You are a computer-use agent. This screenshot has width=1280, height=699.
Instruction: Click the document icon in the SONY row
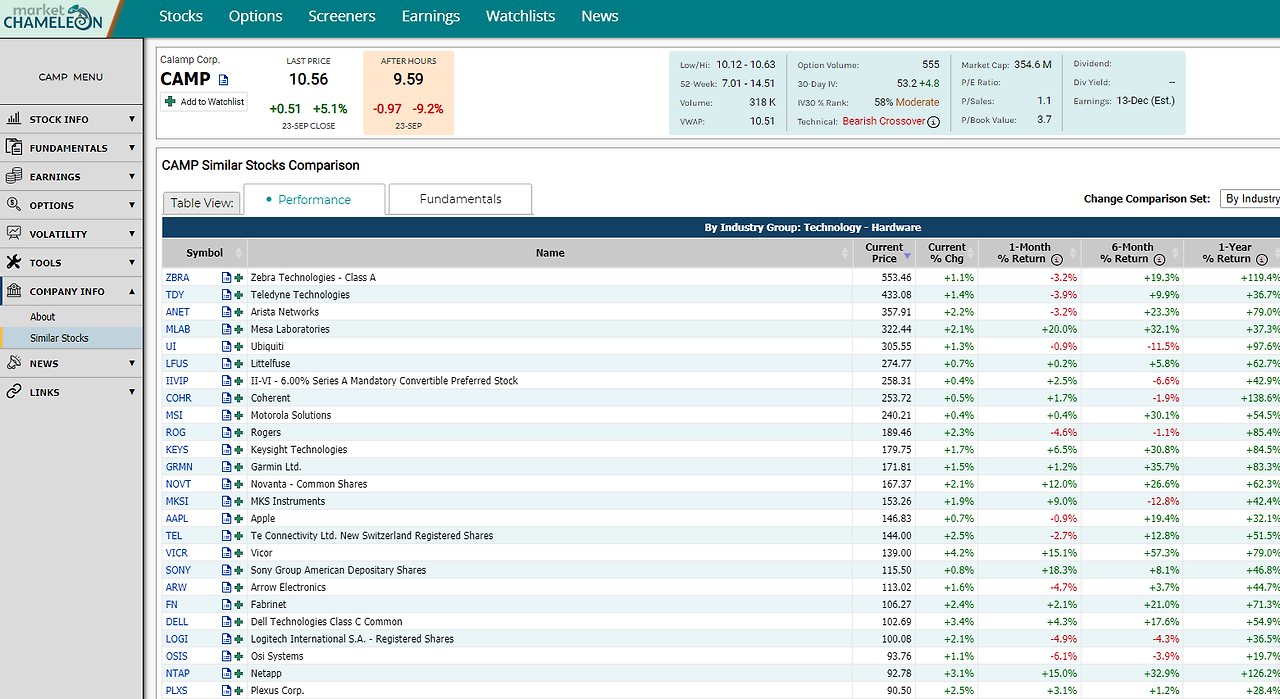coord(227,570)
